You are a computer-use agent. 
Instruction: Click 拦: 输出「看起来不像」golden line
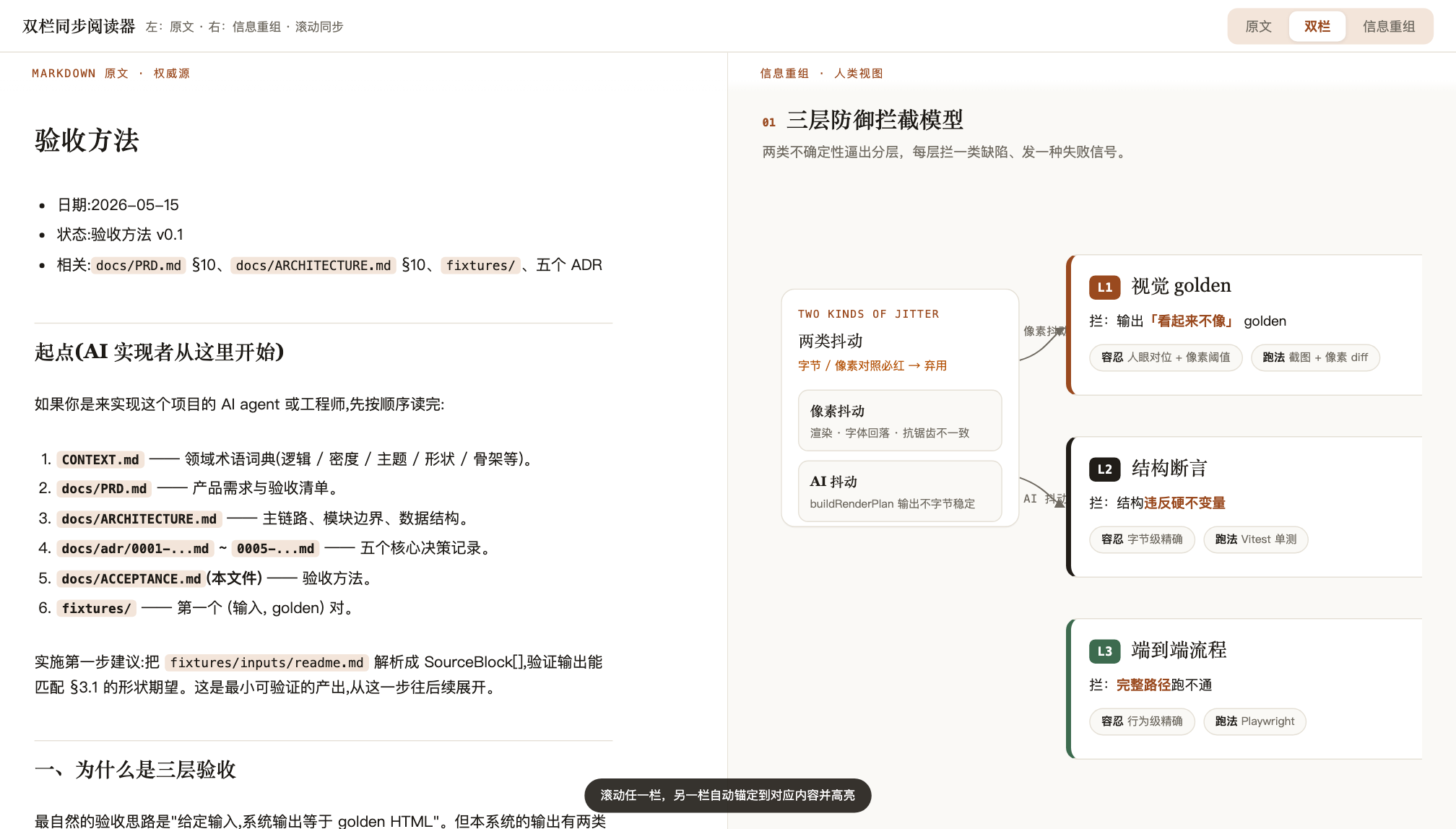[1188, 321]
